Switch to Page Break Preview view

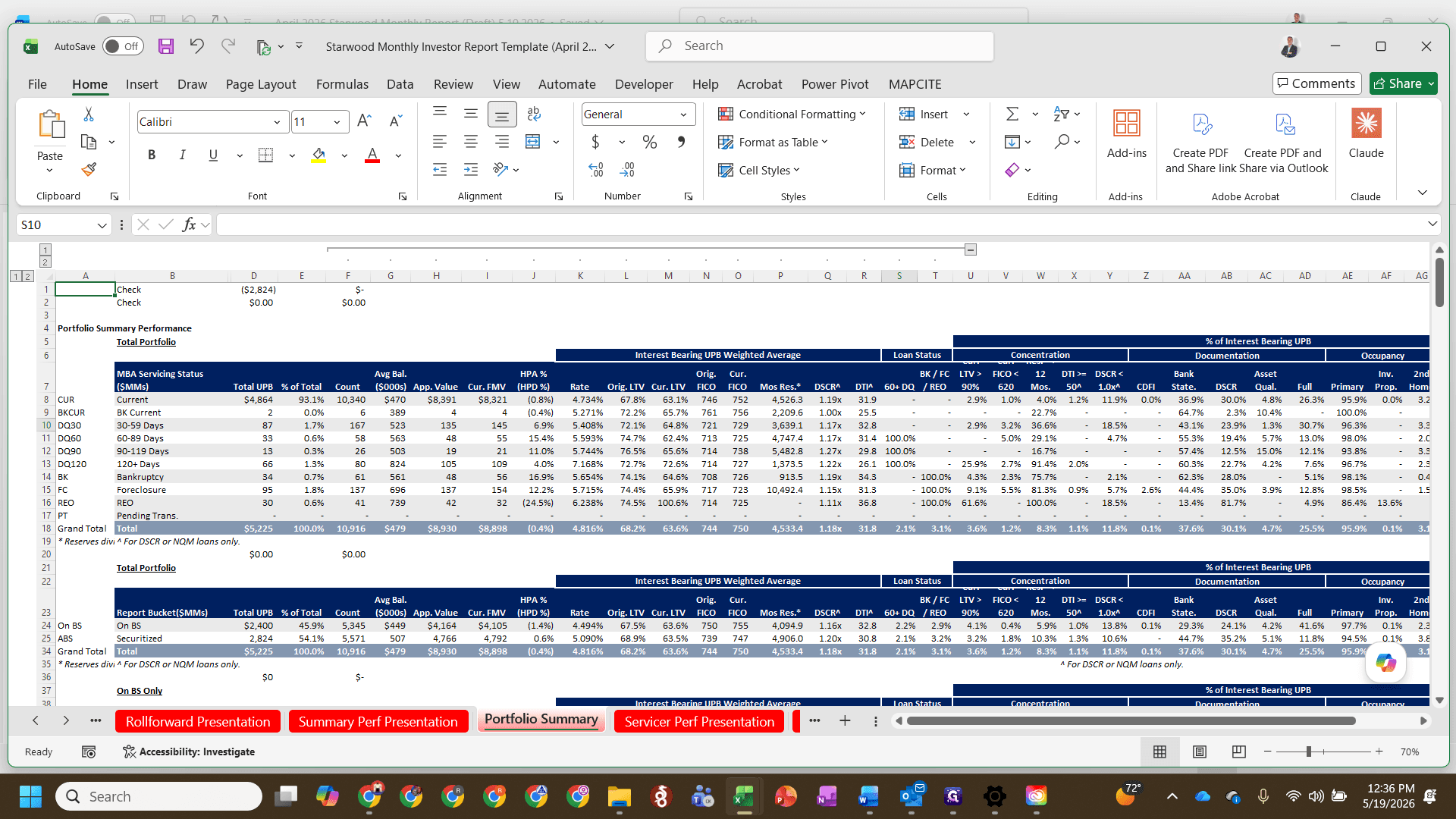pos(1239,752)
